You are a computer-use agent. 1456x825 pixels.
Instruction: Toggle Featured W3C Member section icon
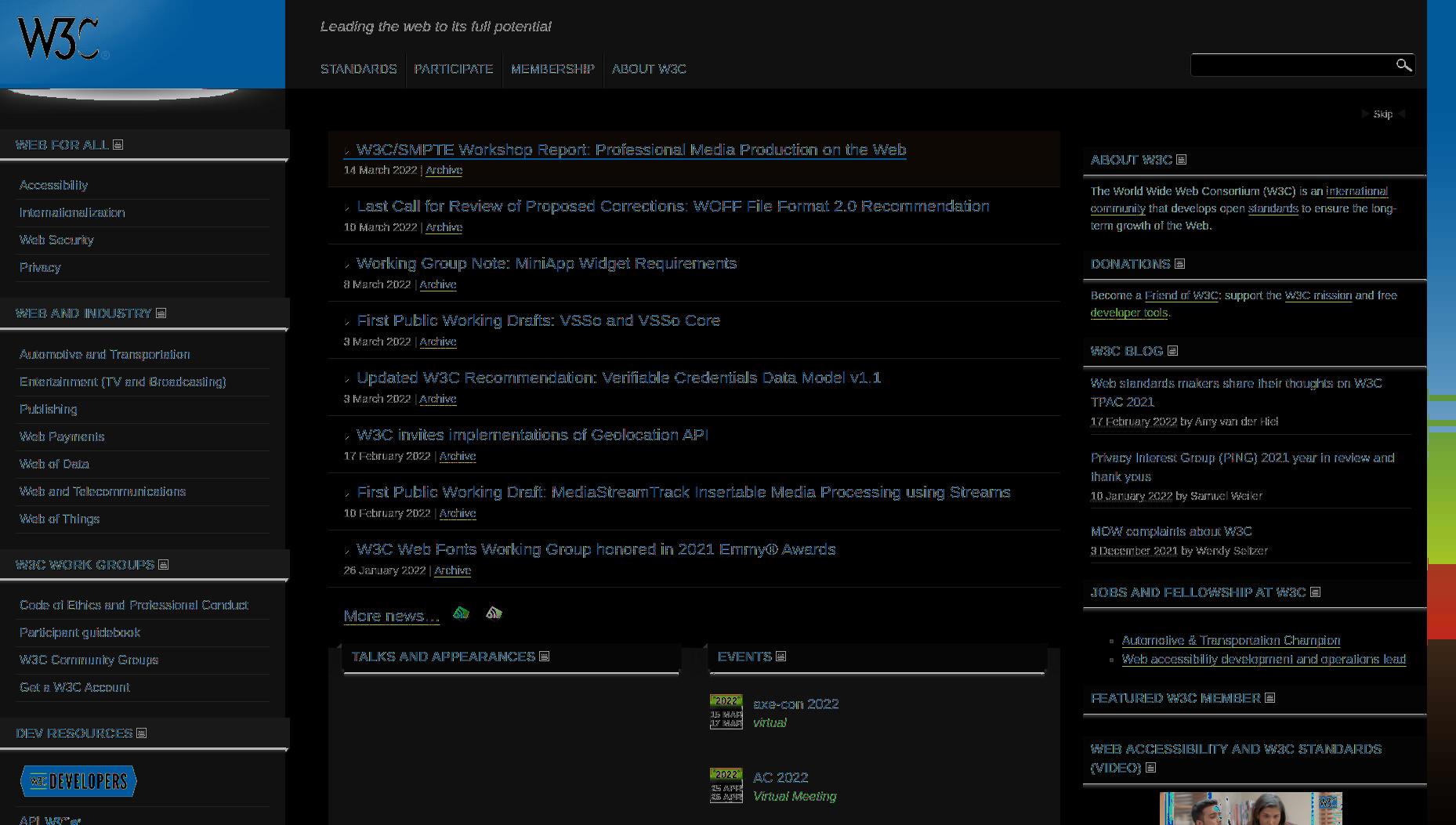(x=1269, y=698)
